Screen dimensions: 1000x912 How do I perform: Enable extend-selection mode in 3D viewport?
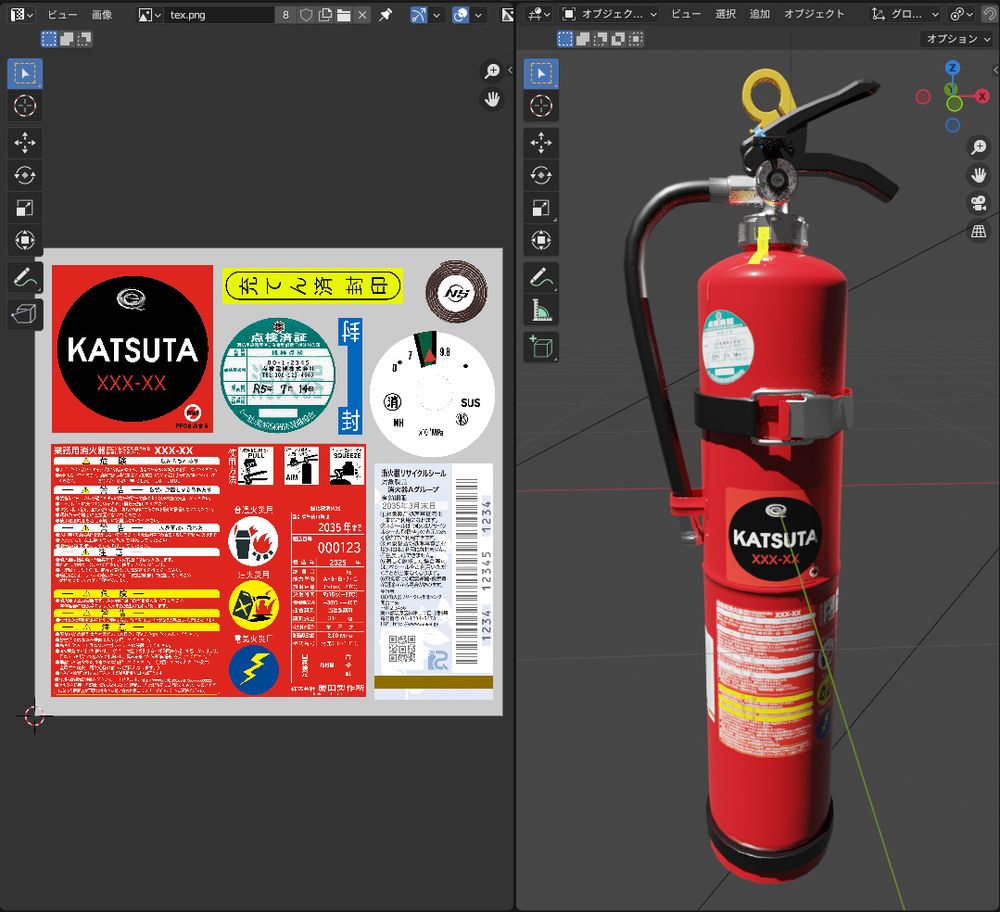pyautogui.click(x=582, y=39)
